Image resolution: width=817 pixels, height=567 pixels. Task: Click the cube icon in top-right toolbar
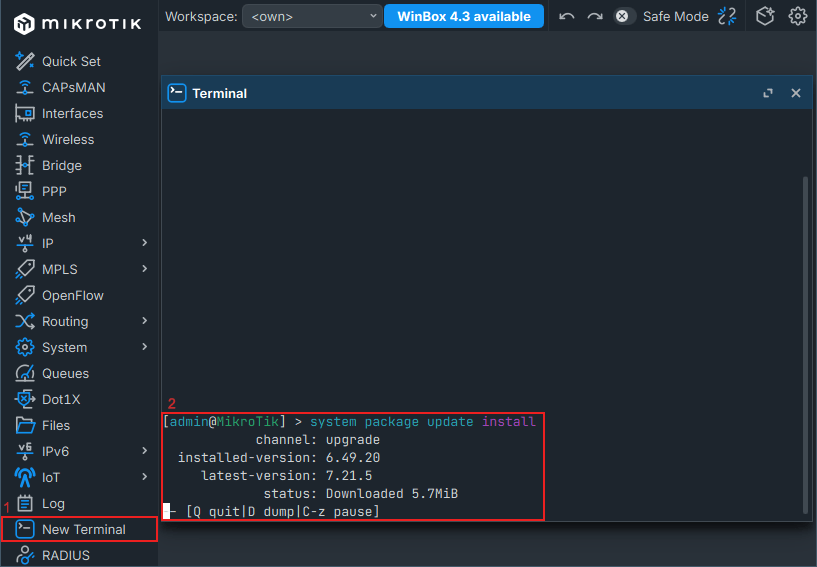[x=765, y=17]
